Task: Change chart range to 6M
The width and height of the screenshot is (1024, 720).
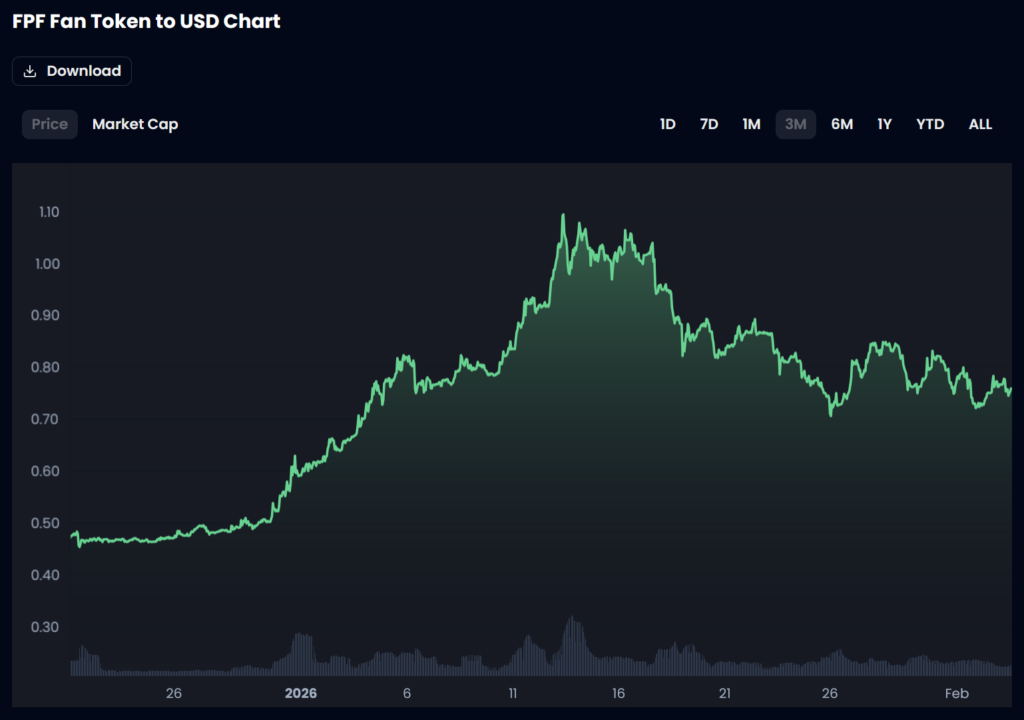Action: 842,124
